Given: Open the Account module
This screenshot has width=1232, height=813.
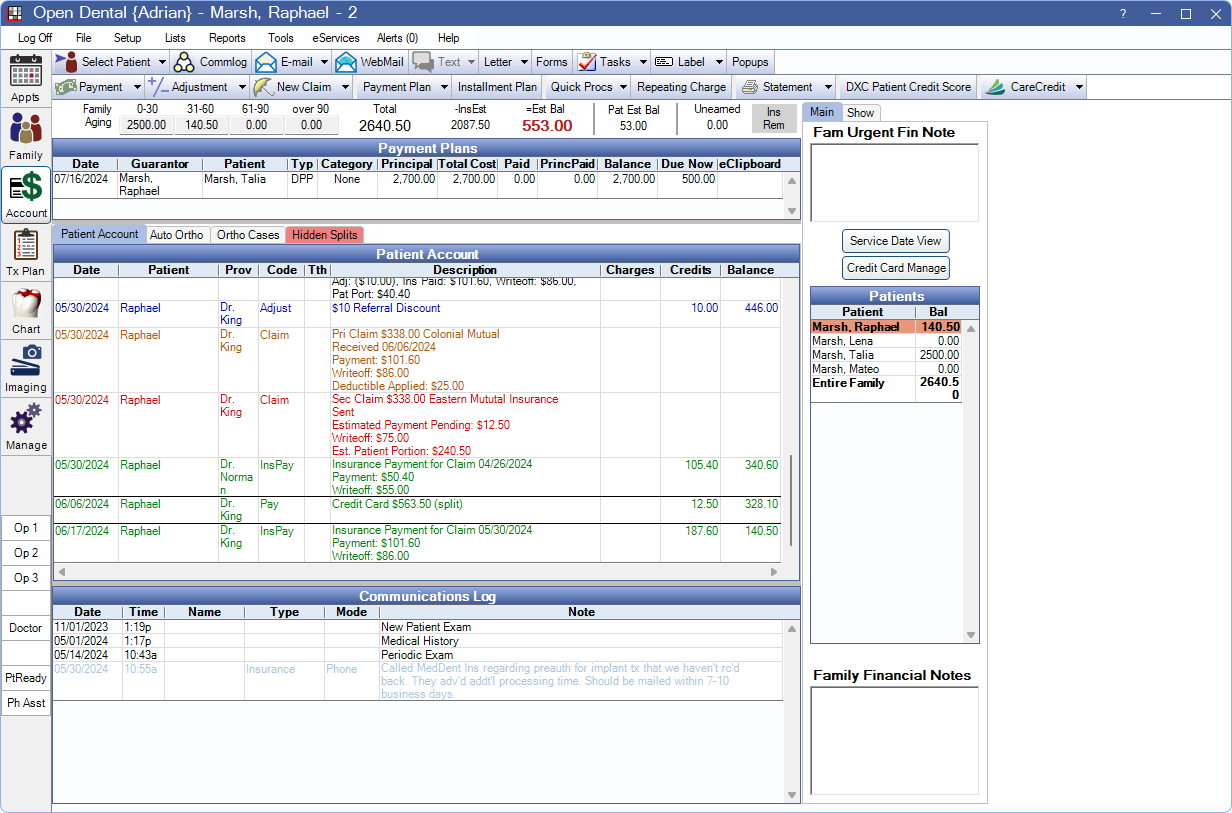Looking at the screenshot, I should 26,194.
